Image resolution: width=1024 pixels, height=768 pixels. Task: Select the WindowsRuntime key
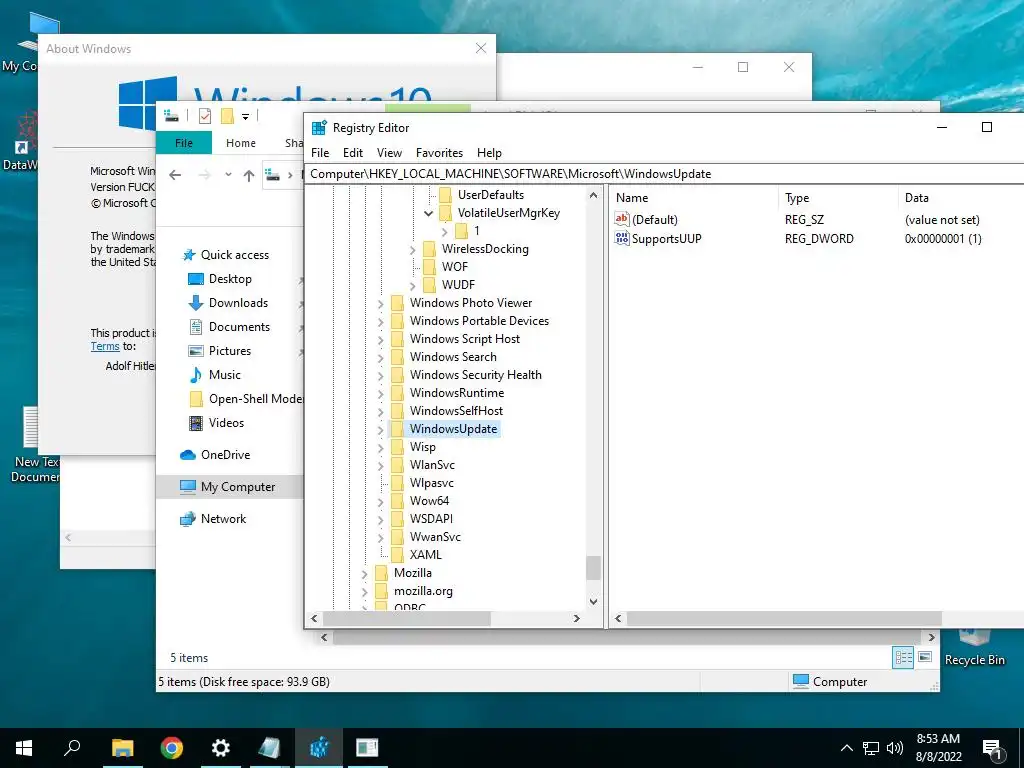[x=456, y=392]
